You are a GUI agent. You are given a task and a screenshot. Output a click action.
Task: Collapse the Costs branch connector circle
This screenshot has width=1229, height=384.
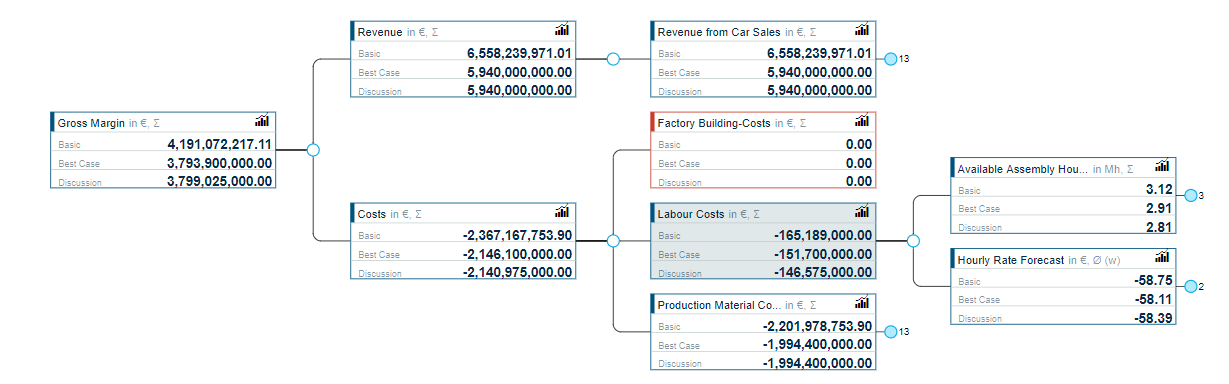click(613, 241)
